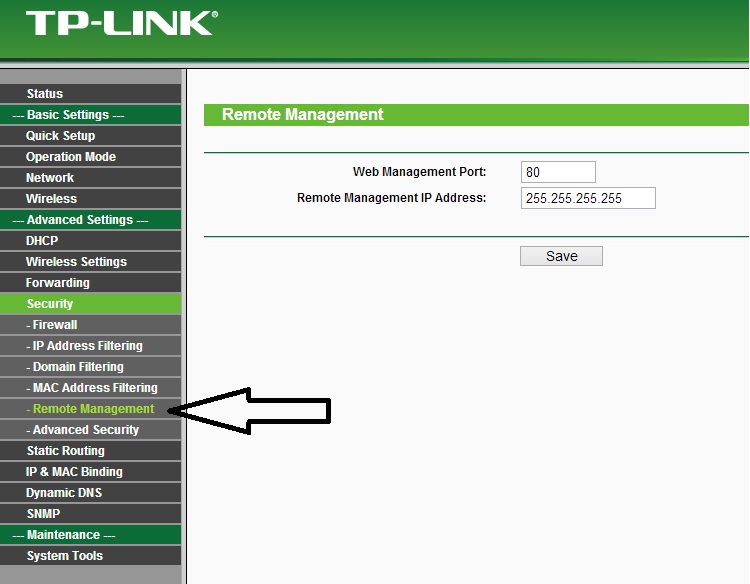Open Dynamic DNS settings
The image size is (750, 584).
[90, 493]
